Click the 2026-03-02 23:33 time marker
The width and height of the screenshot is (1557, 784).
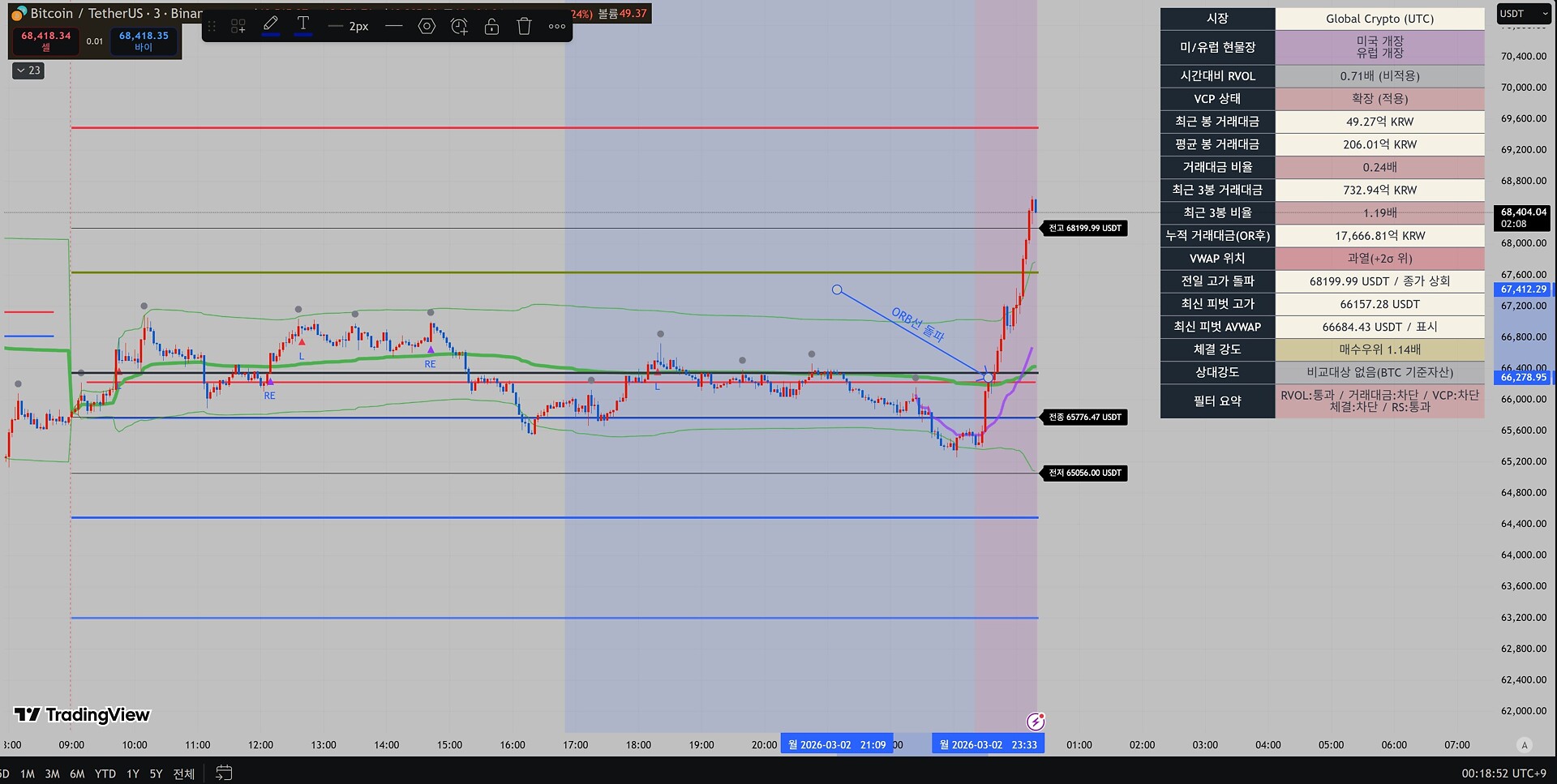[x=988, y=745]
